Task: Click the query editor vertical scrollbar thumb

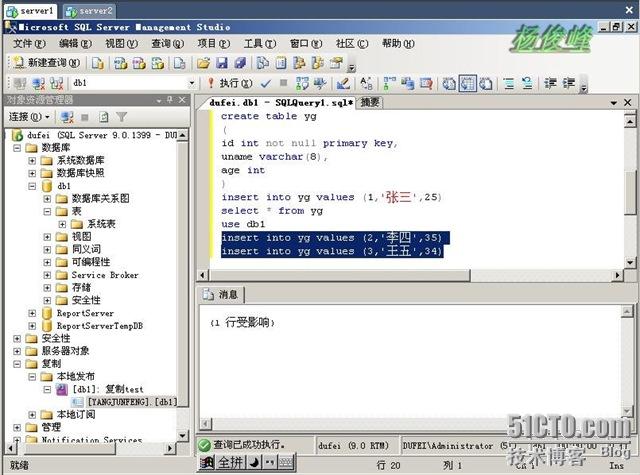Action: 630,192
